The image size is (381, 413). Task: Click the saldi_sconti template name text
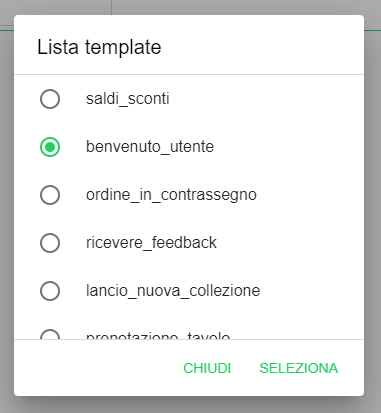(128, 99)
